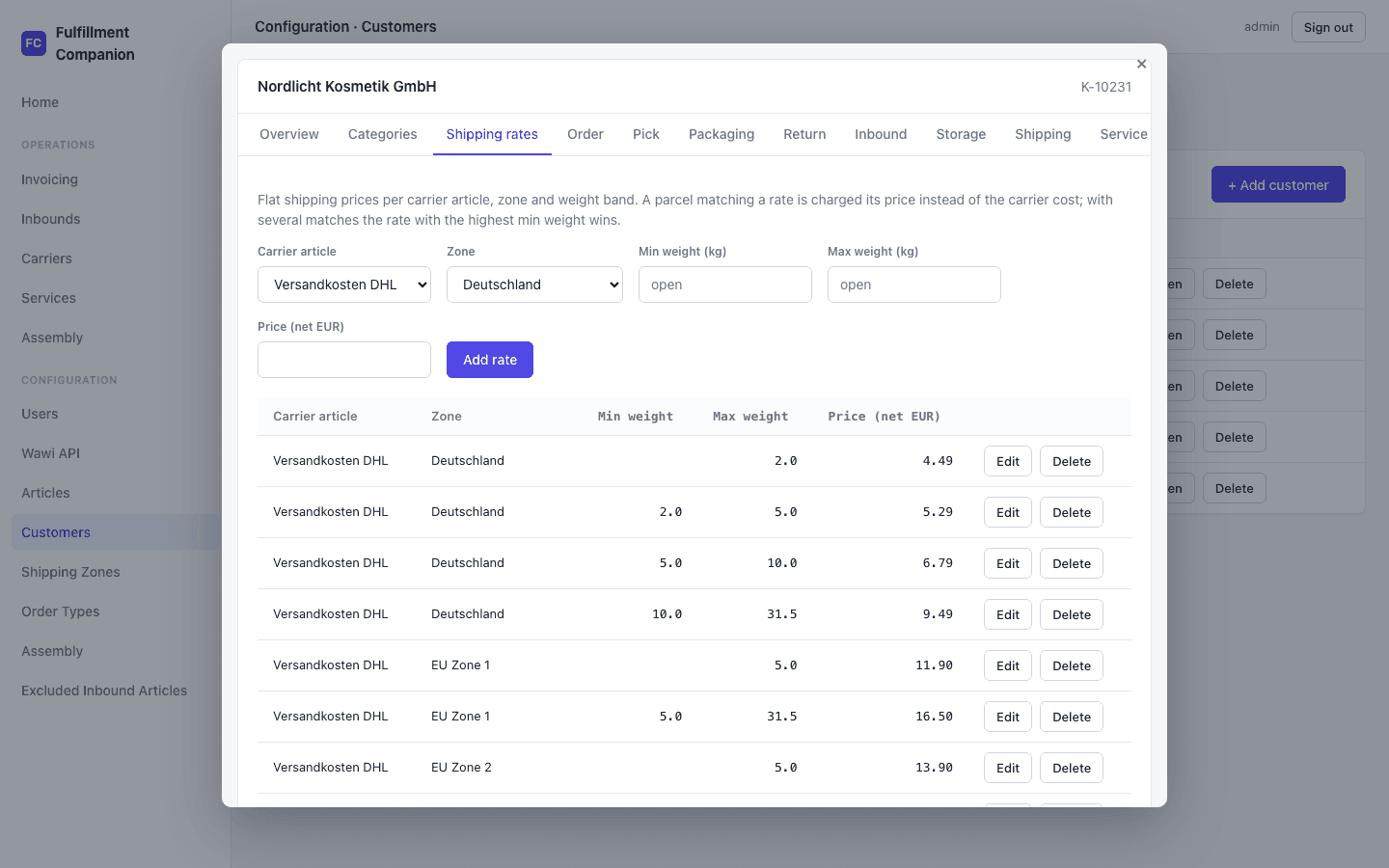The image size is (1389, 868).
Task: Click the Add rate button
Action: [x=490, y=360]
